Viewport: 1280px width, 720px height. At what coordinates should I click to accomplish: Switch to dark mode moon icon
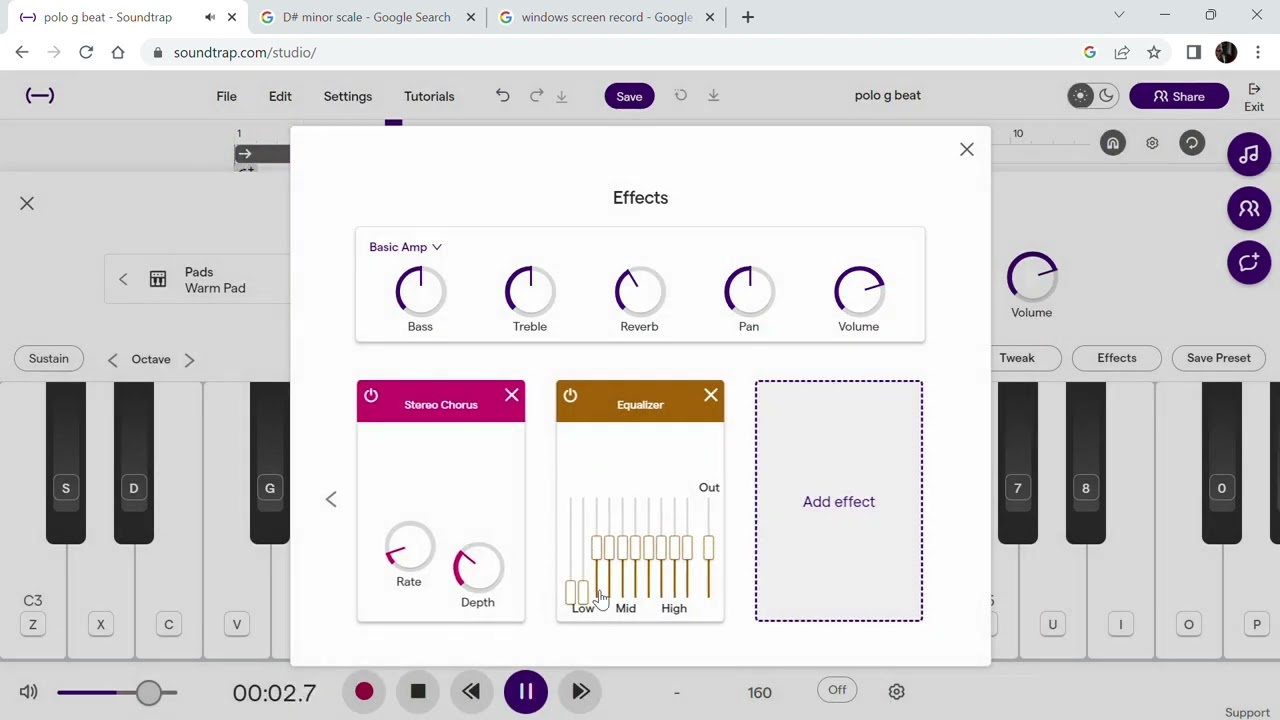click(1106, 96)
